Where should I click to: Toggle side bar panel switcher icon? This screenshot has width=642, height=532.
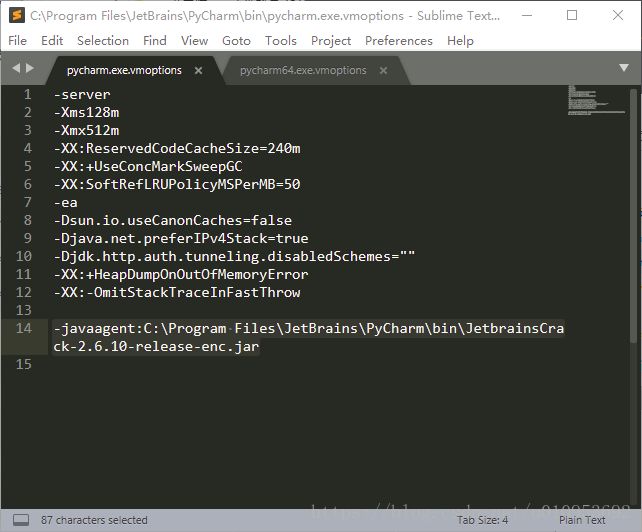[20, 520]
